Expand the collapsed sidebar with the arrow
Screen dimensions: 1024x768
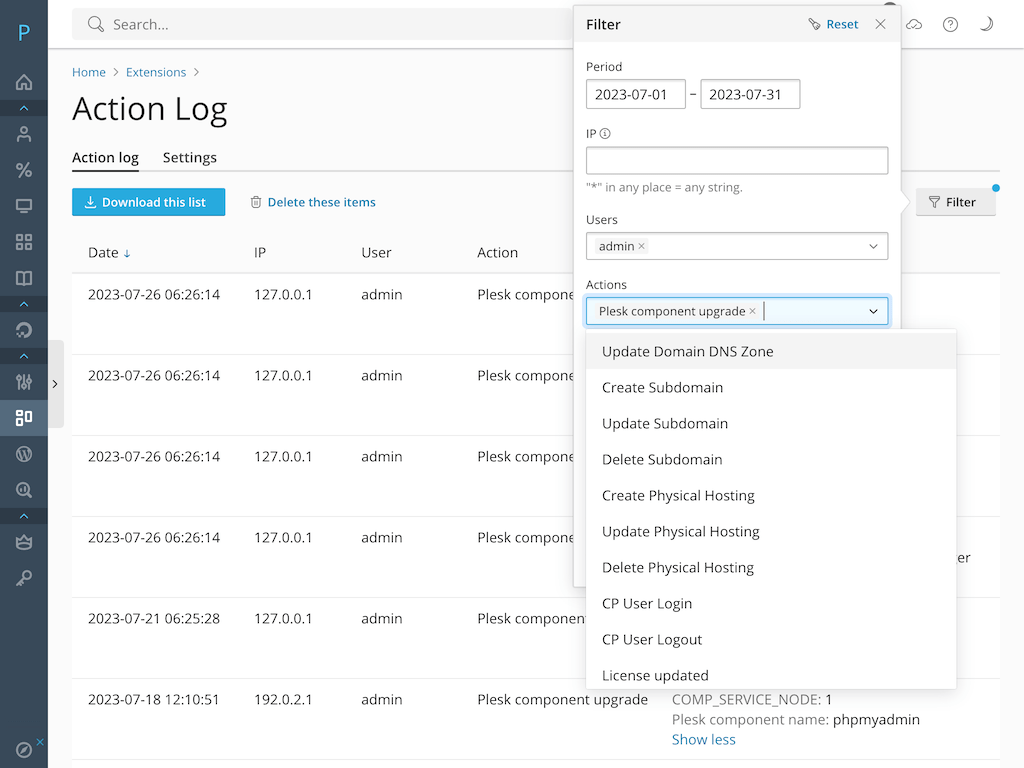[x=55, y=383]
